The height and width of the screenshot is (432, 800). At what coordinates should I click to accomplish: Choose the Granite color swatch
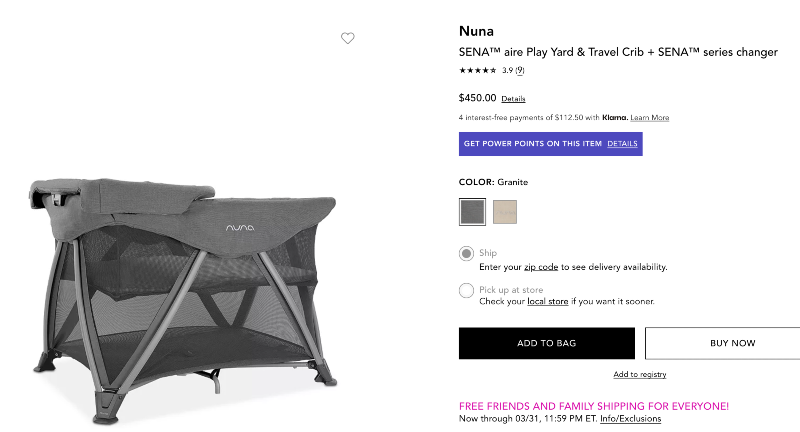click(x=472, y=212)
